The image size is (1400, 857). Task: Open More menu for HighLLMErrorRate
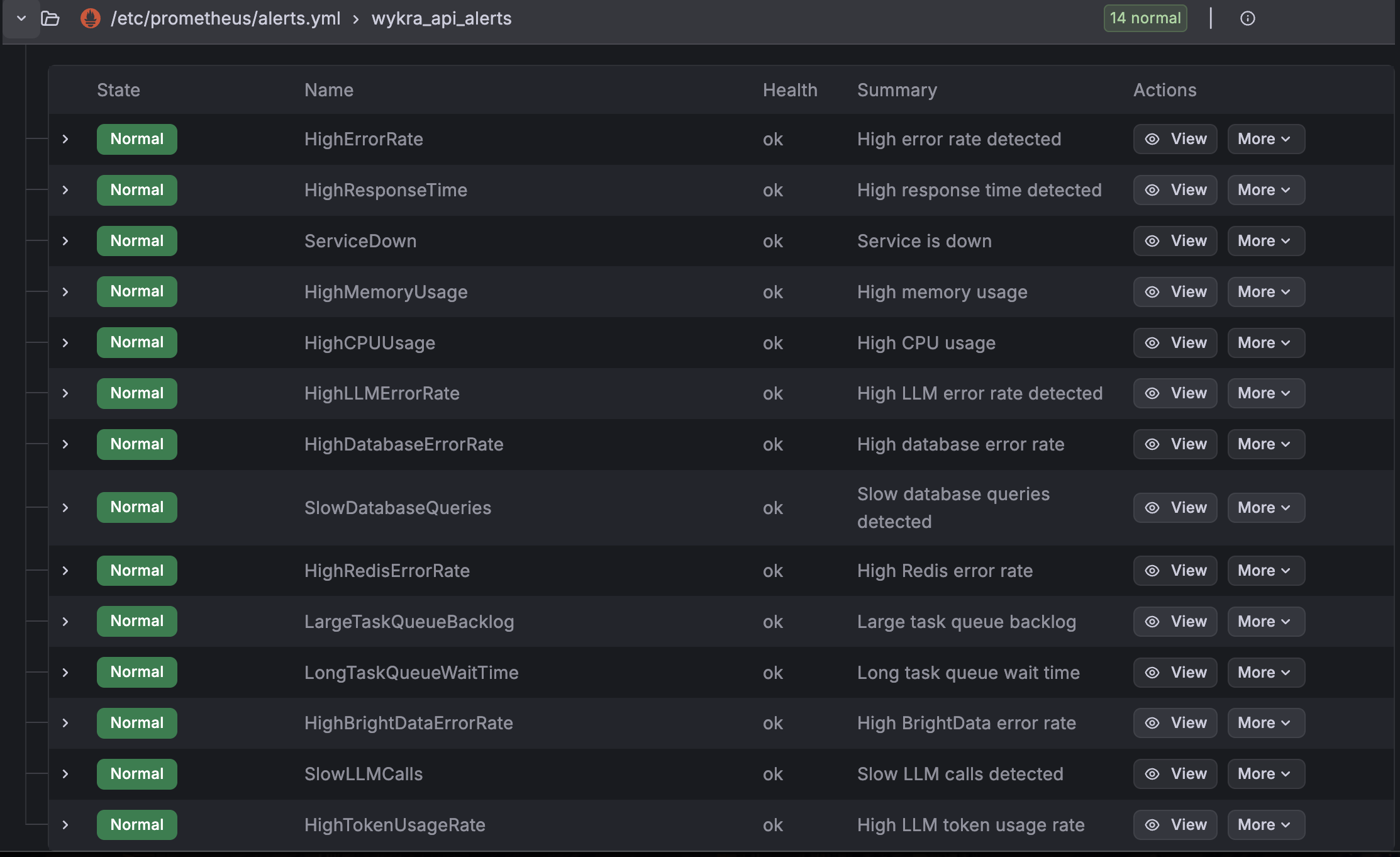[1265, 393]
